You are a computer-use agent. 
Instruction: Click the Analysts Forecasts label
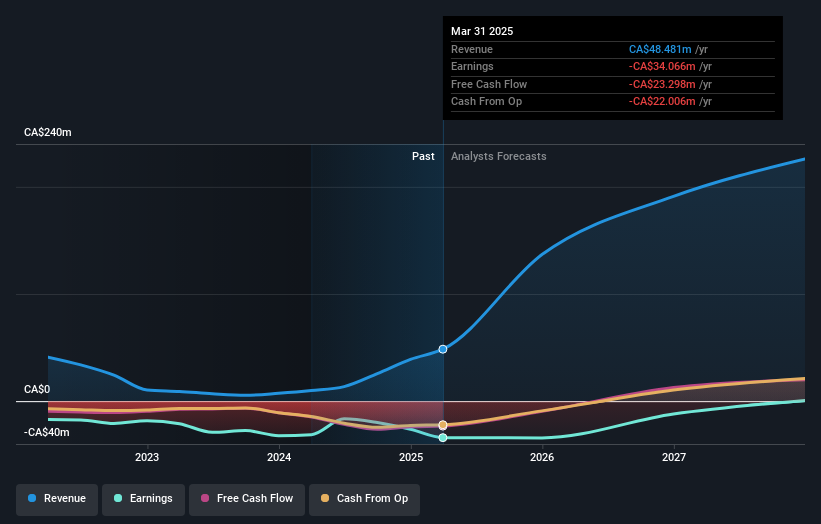tap(498, 156)
